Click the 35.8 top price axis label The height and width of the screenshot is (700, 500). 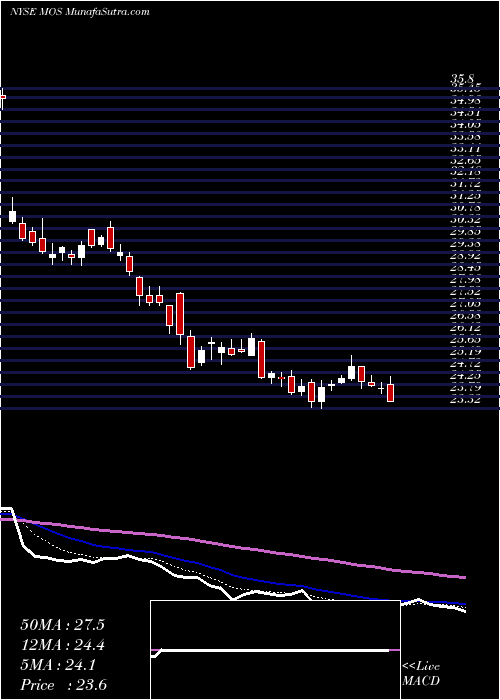pyautogui.click(x=462, y=80)
